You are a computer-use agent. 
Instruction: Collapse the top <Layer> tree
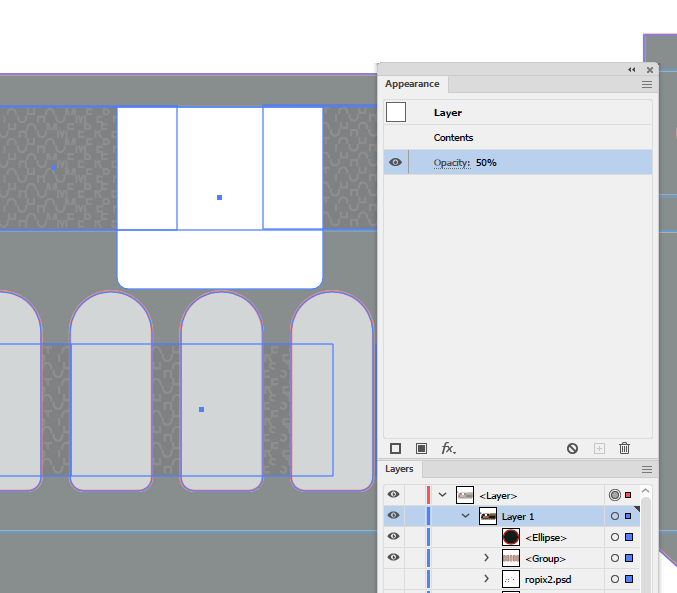442,495
